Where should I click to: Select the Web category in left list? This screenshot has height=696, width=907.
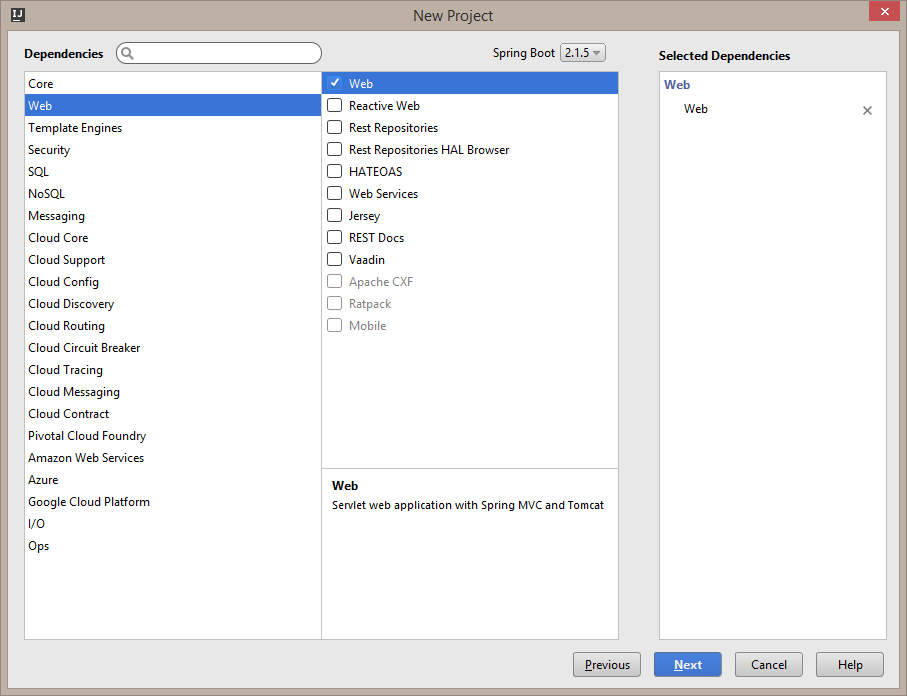tap(173, 105)
